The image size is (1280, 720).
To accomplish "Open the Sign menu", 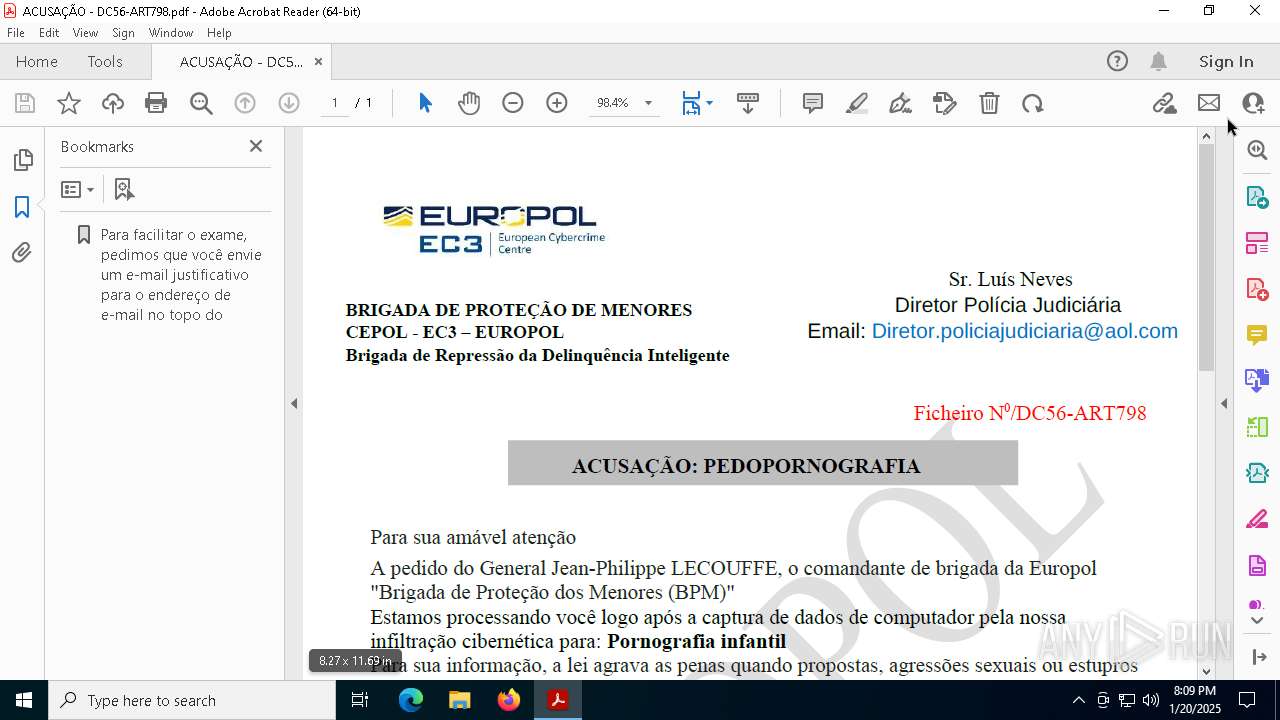I will (x=123, y=33).
